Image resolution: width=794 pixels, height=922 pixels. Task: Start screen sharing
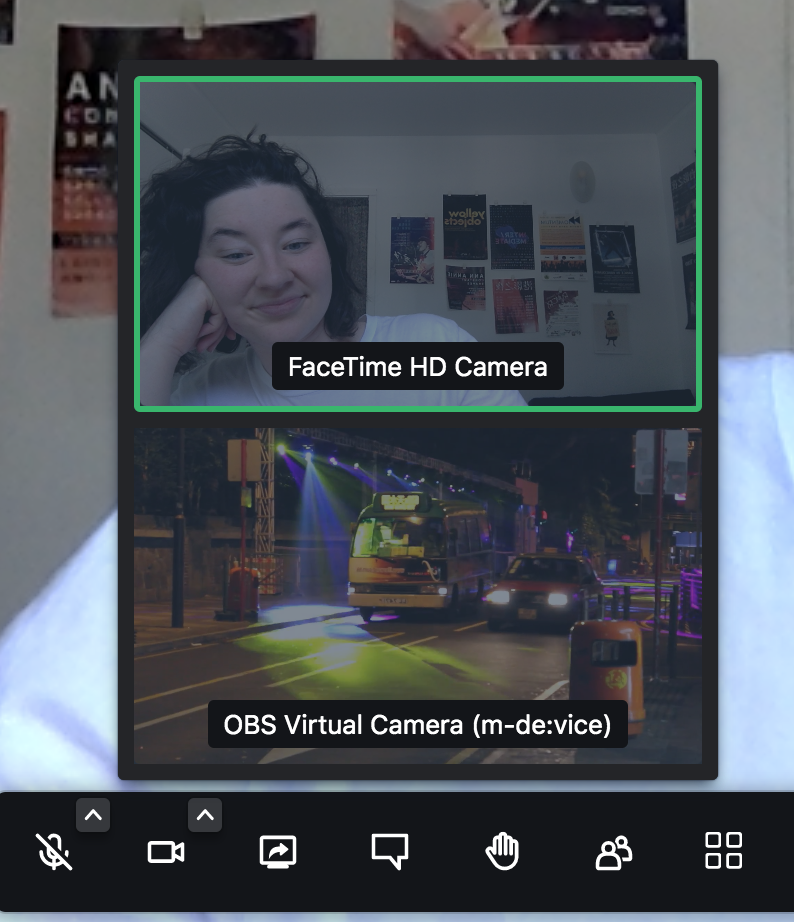pos(278,851)
